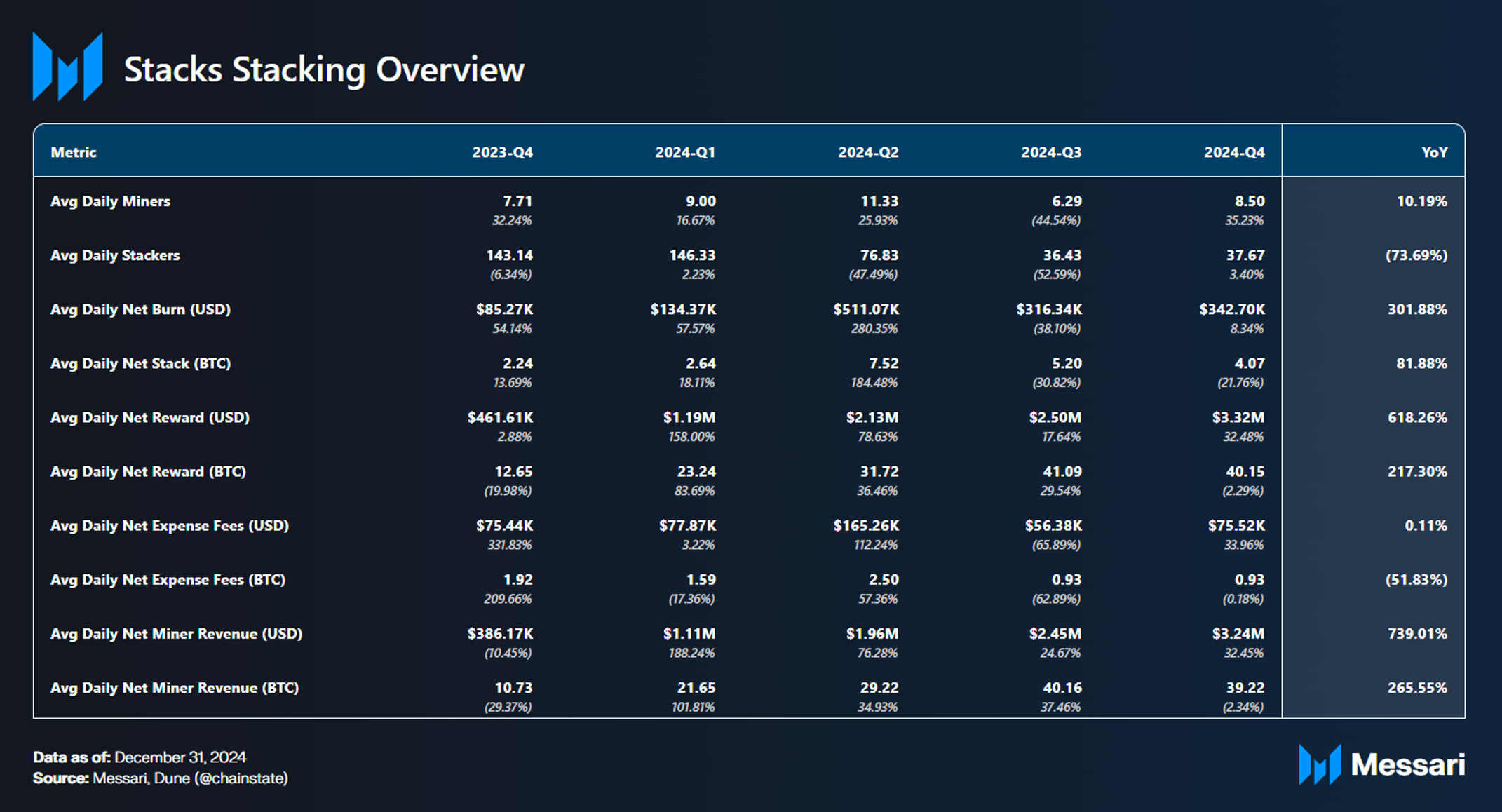Select the 2024-Q3 column header

point(1051,152)
